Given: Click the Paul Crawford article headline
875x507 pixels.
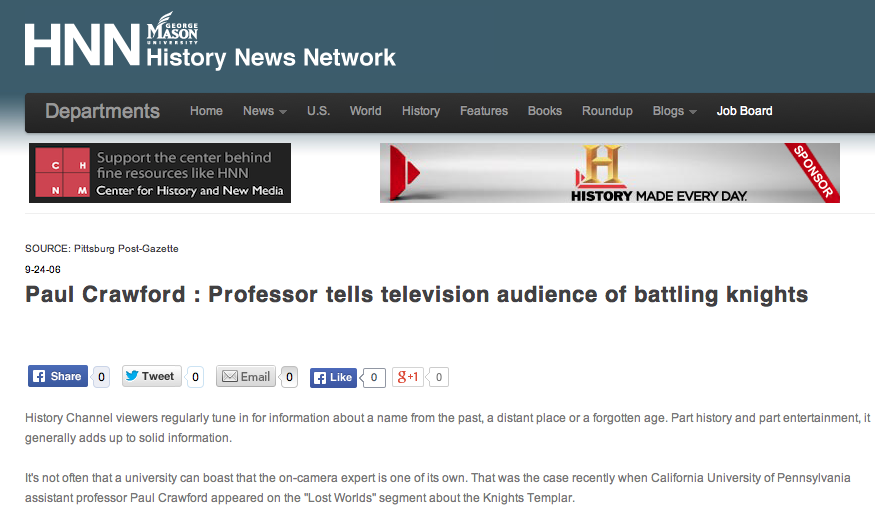Looking at the screenshot, I should 416,295.
